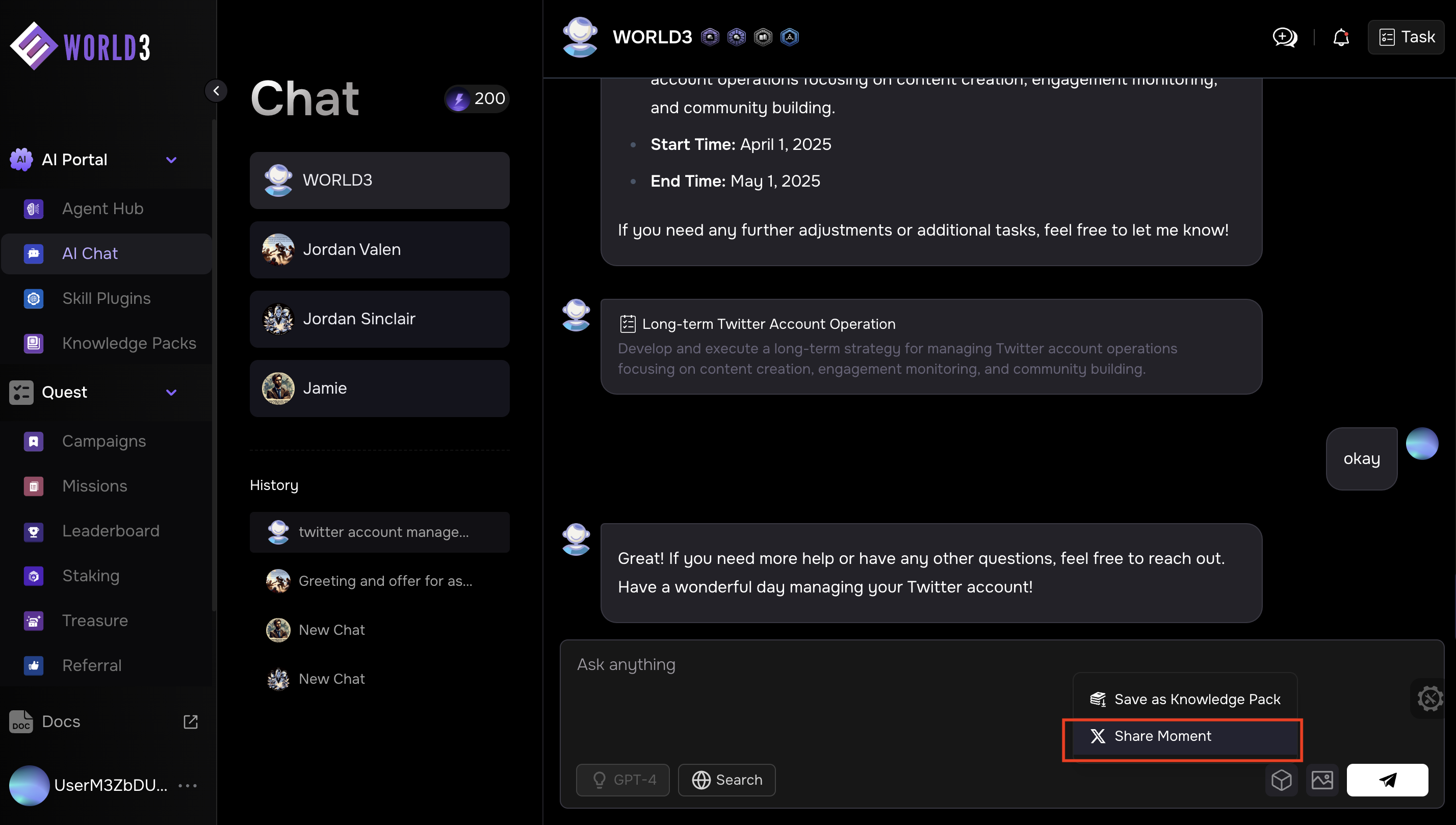Image resolution: width=1456 pixels, height=825 pixels.
Task: Collapse the AI Portal section
Action: pos(171,160)
